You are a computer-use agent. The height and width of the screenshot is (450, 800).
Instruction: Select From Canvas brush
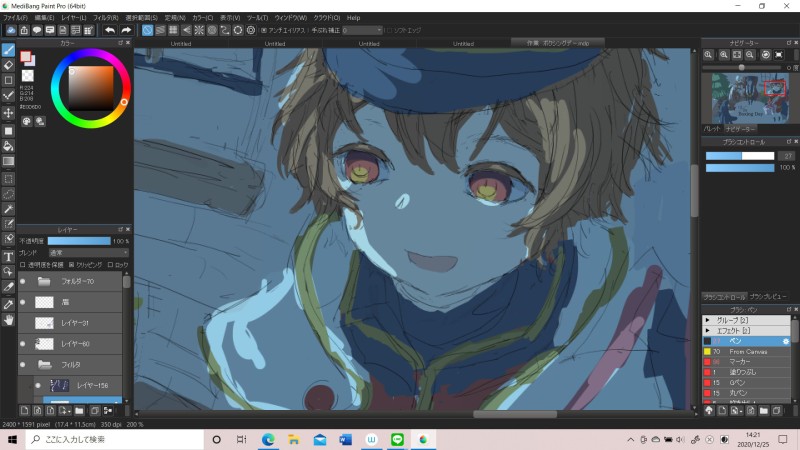click(747, 352)
